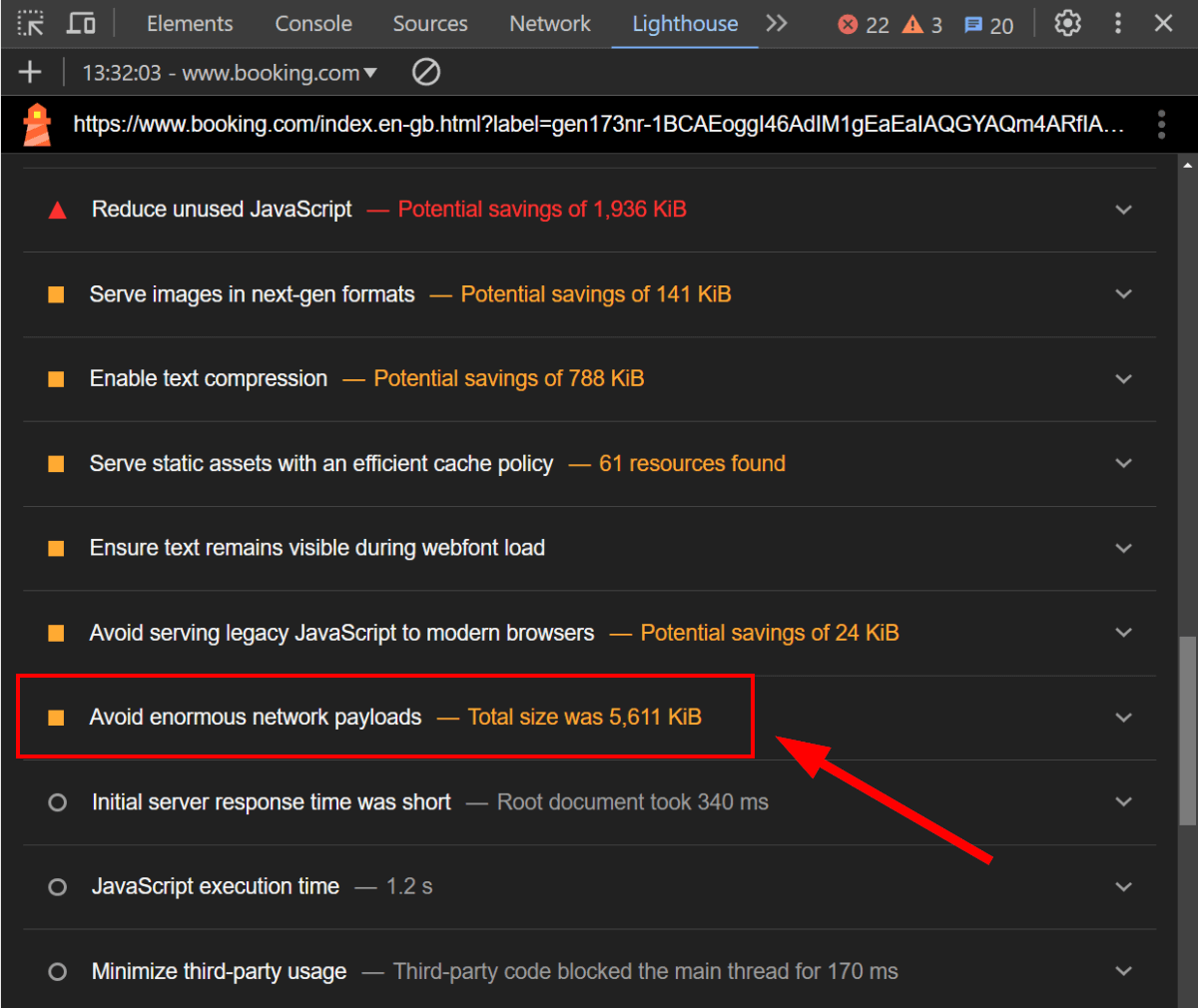The width and height of the screenshot is (1198, 1008).
Task: Click the orange square beside Avoid enormous network payloads
Action: tap(56, 718)
